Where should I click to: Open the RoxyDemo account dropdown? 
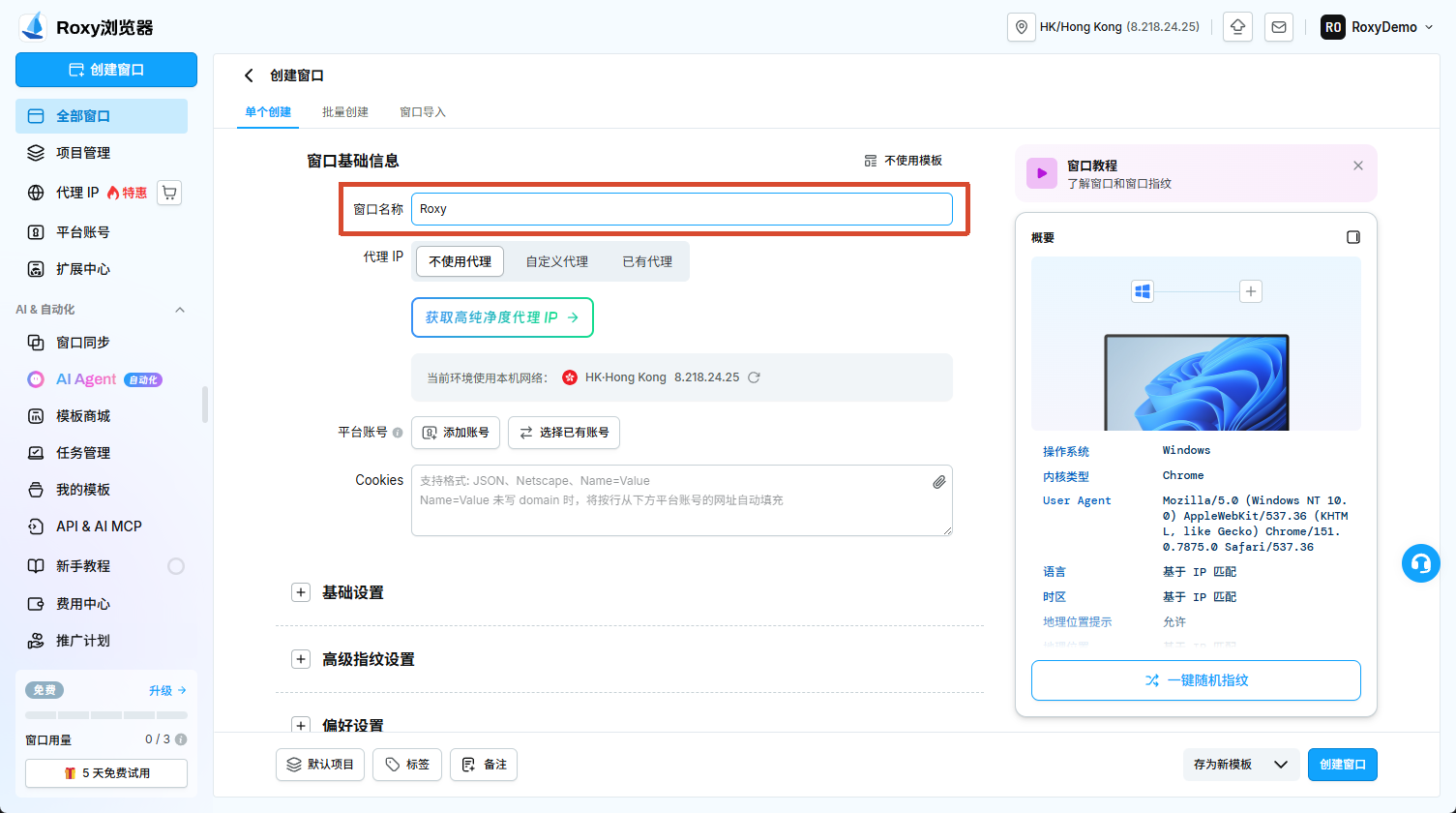tap(1378, 27)
